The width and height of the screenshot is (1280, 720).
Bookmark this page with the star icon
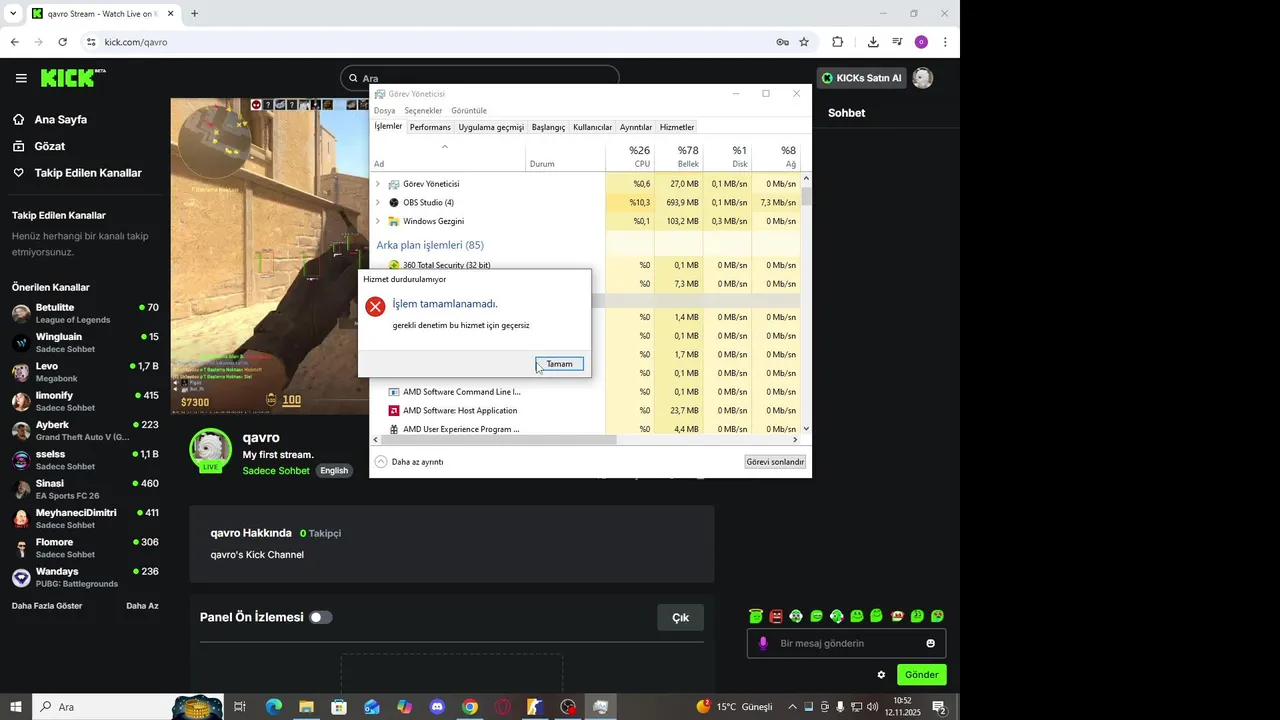click(x=804, y=42)
